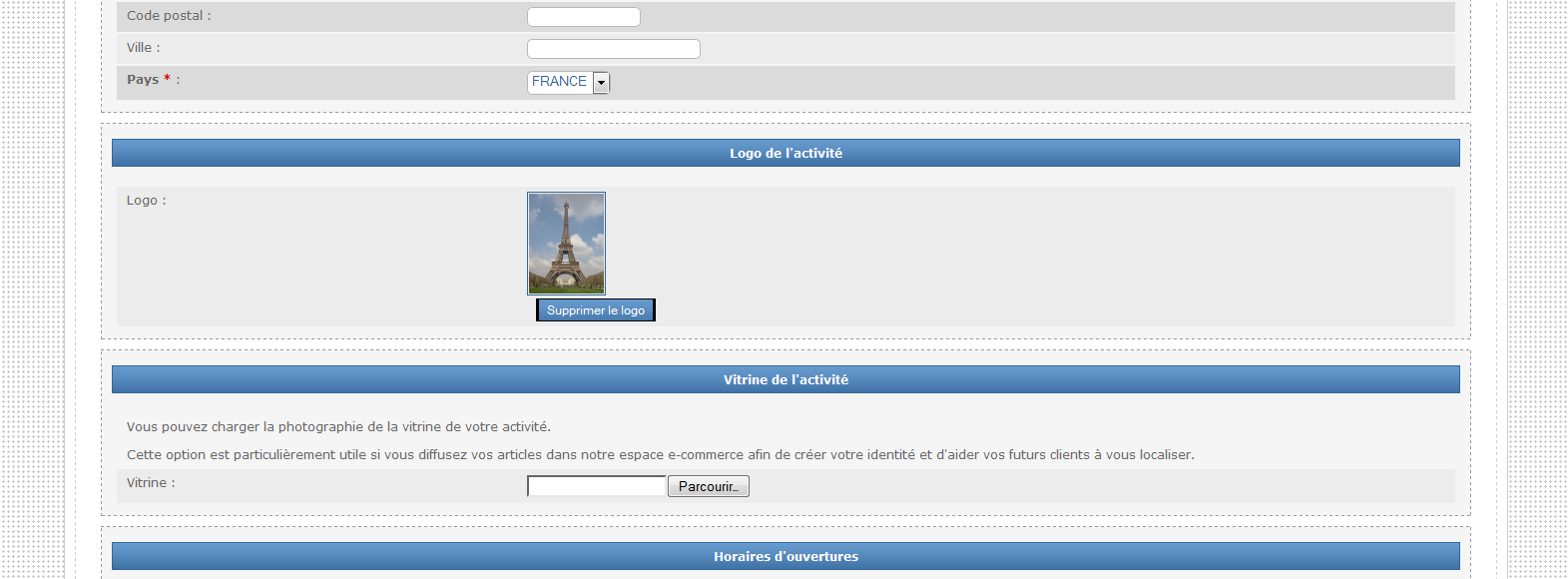Click the Horaires d'ouvertures header
The image size is (1568, 579).
(785, 556)
